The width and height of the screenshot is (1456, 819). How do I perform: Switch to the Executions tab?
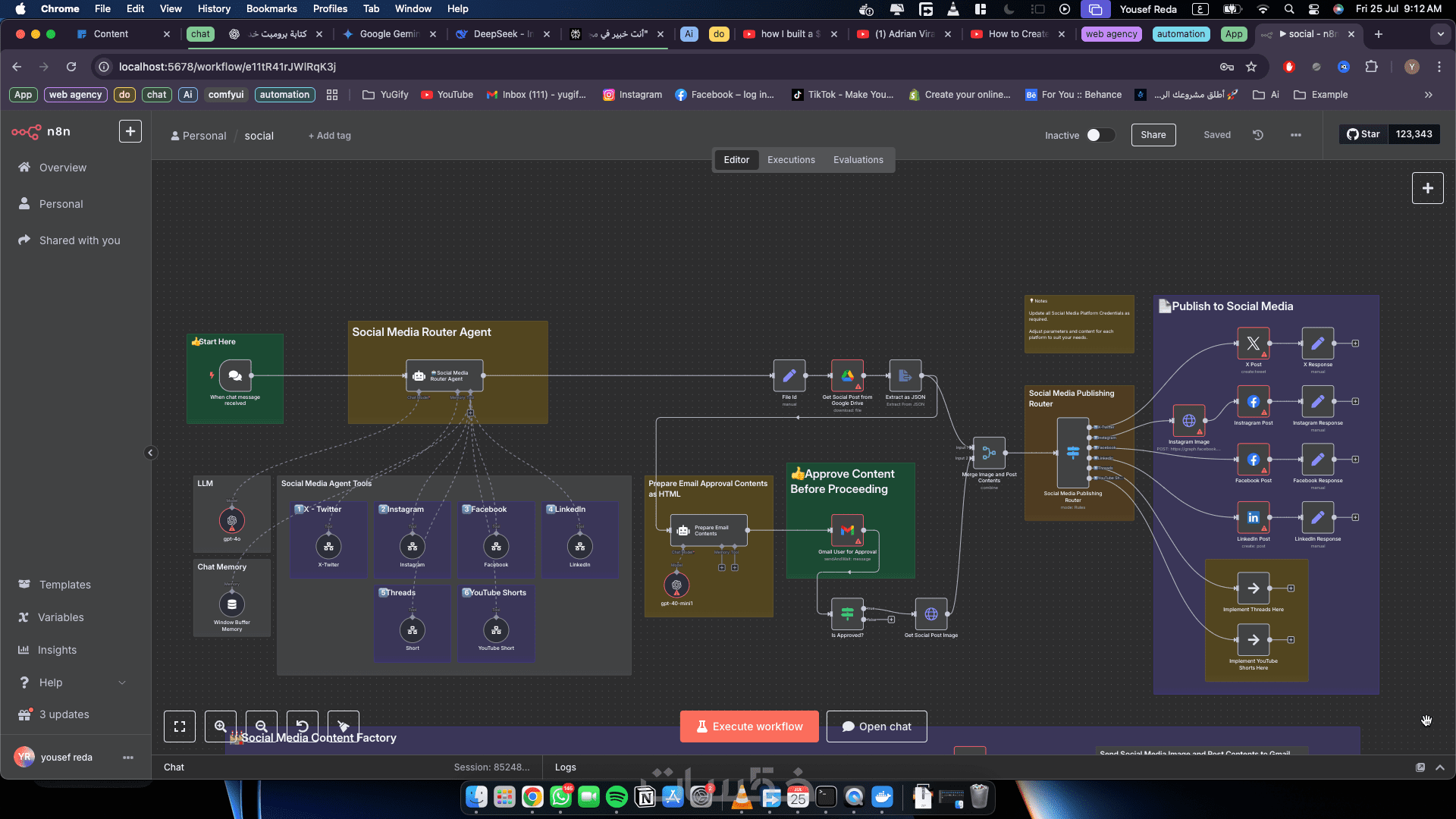point(791,160)
